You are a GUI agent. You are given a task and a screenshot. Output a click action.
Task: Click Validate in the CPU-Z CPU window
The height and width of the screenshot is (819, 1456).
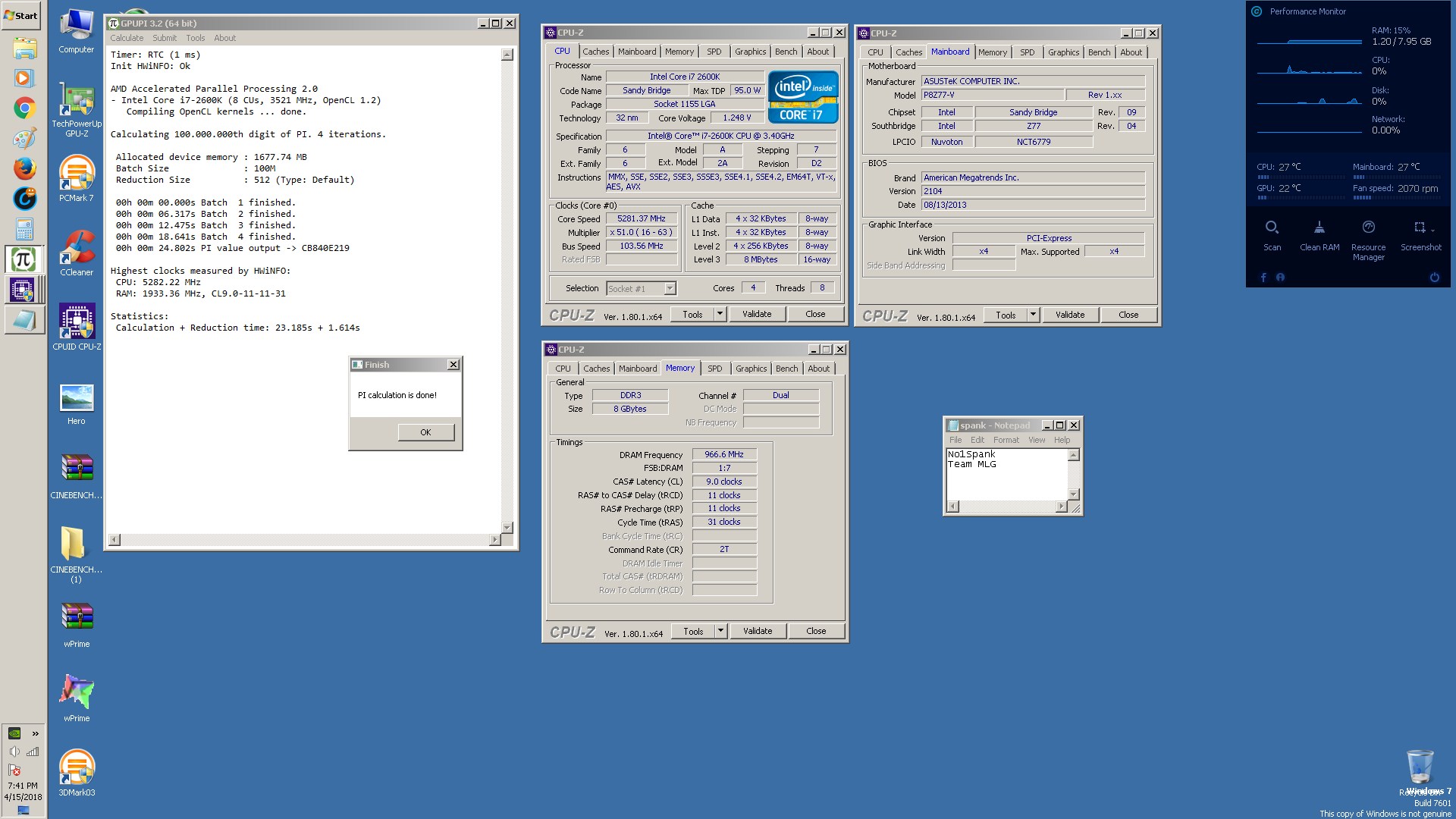[757, 314]
